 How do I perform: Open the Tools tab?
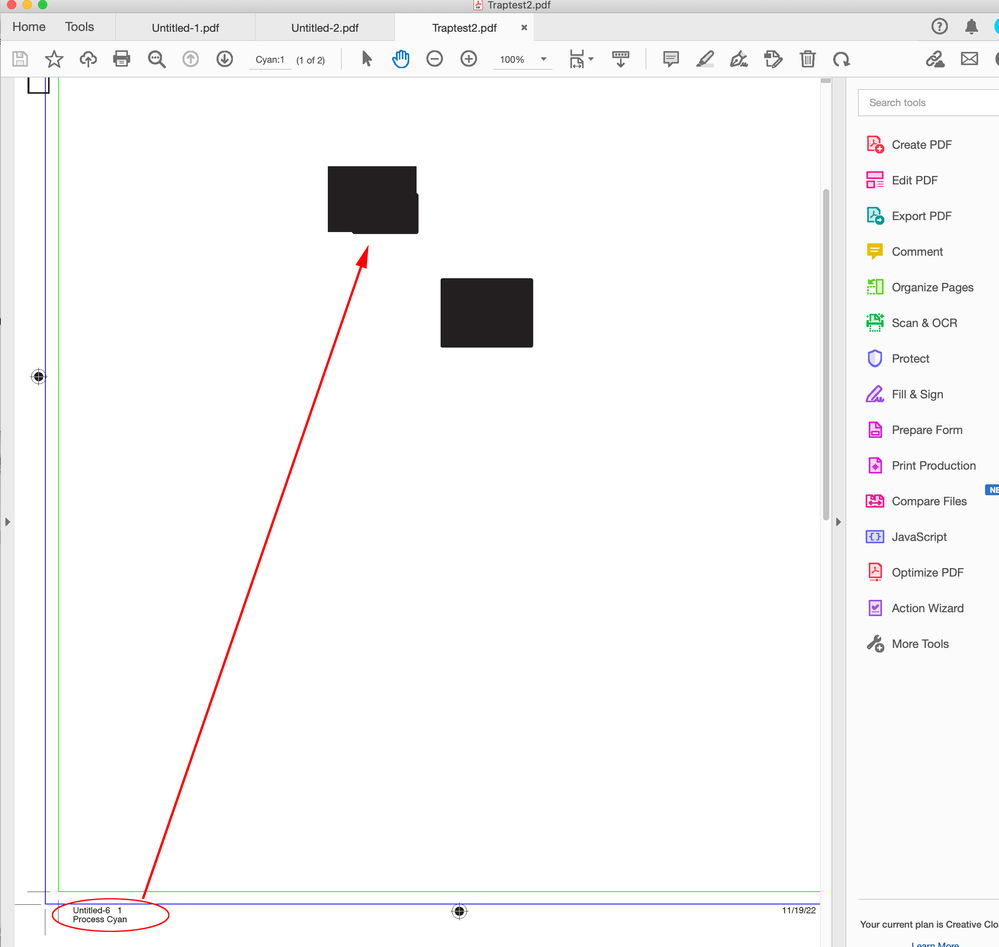[80, 26]
